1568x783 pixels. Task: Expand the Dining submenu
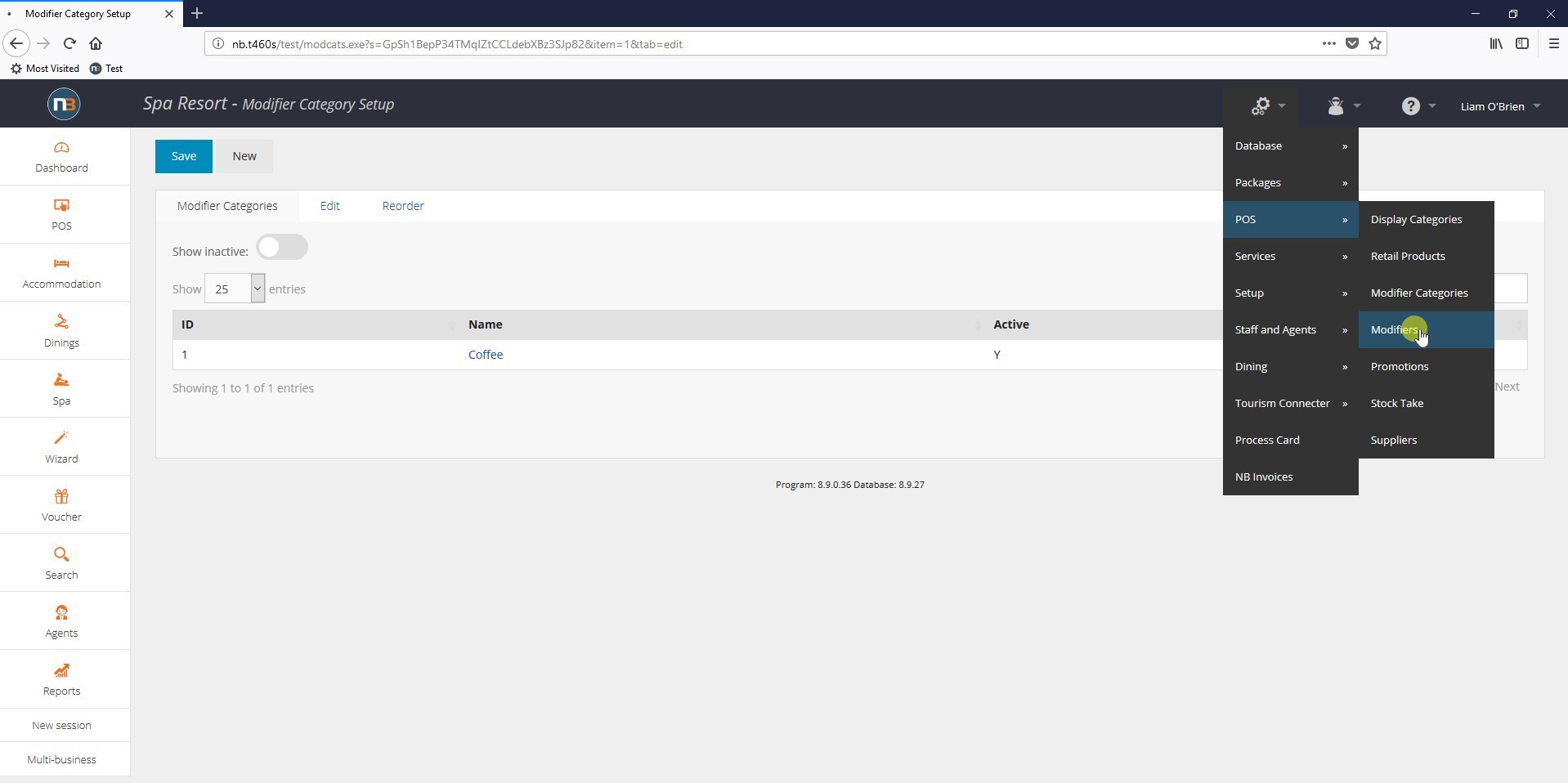point(1291,366)
